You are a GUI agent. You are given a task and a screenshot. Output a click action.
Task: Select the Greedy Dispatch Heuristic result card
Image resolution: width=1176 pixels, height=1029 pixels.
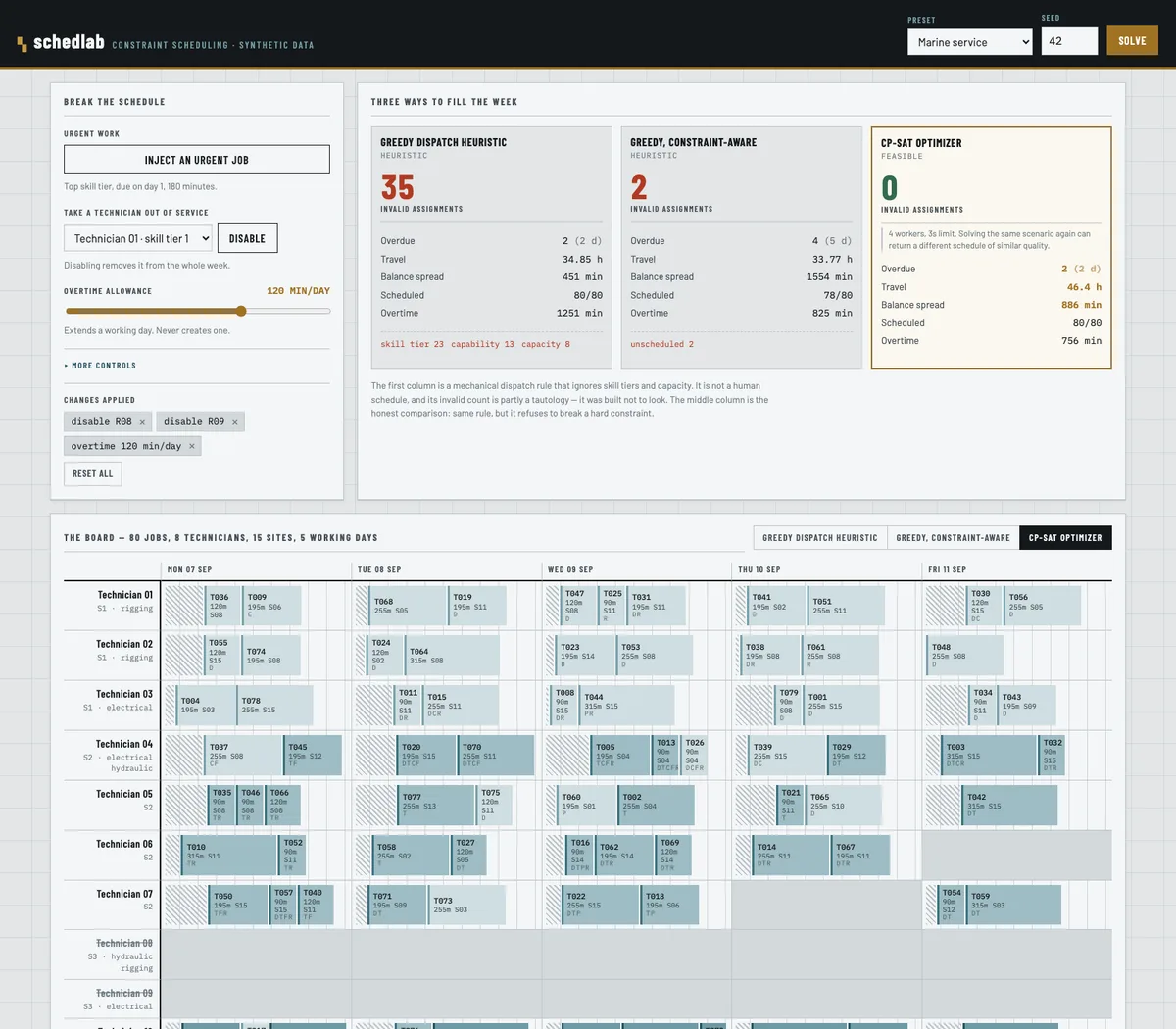tap(491, 248)
